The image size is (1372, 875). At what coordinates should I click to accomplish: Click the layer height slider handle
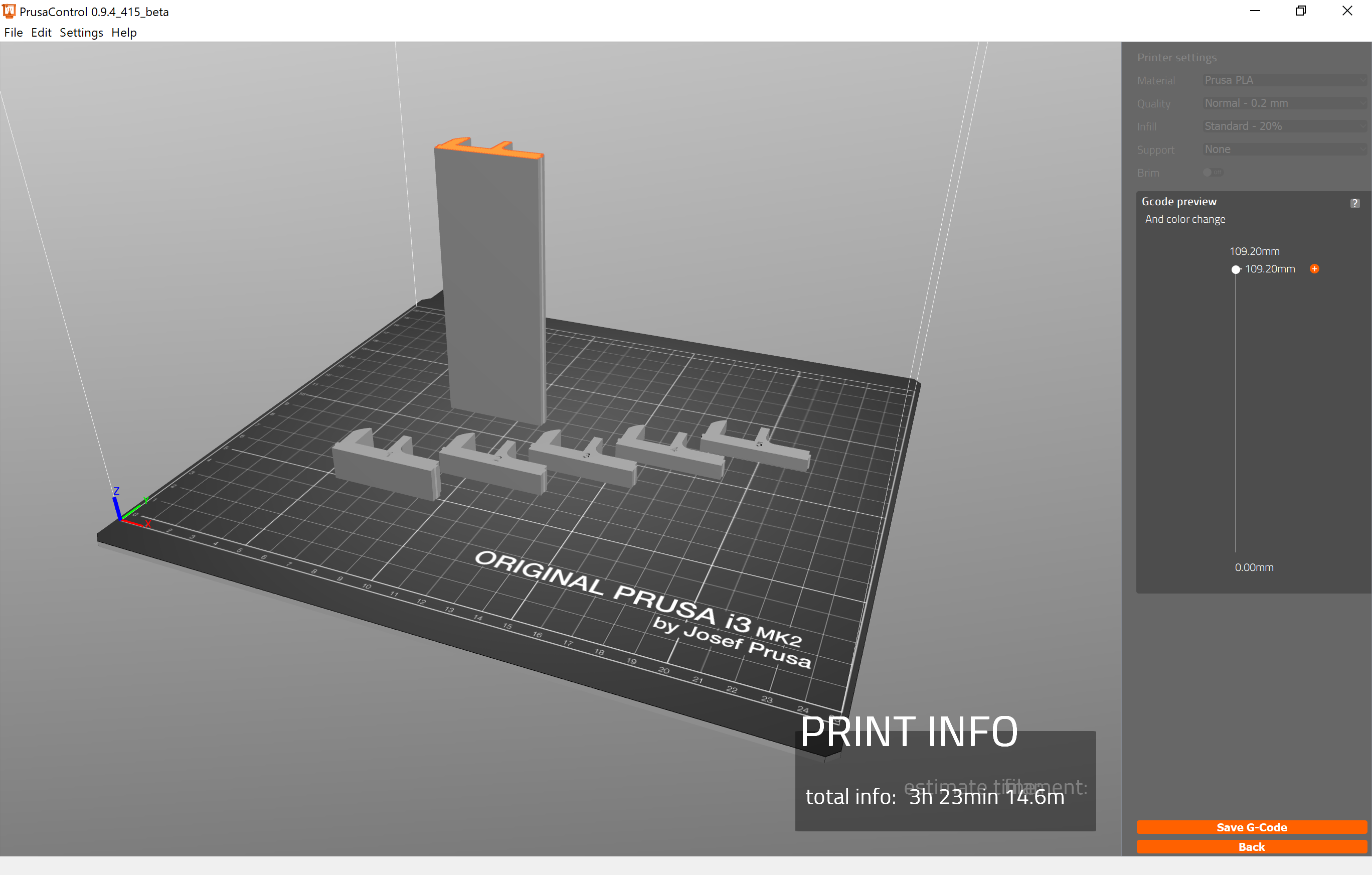coord(1235,269)
